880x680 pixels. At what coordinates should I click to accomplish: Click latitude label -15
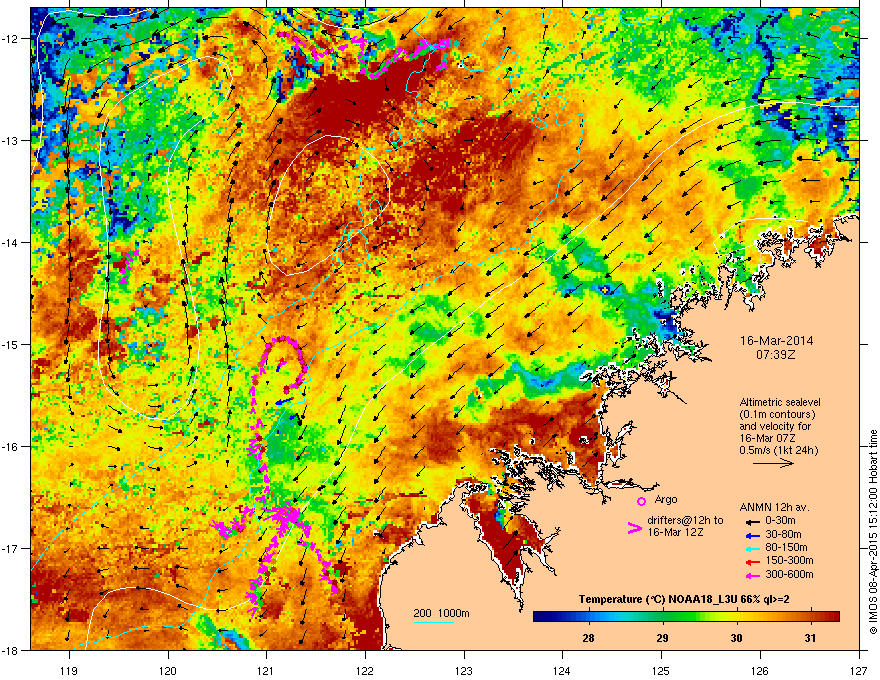click(11, 344)
